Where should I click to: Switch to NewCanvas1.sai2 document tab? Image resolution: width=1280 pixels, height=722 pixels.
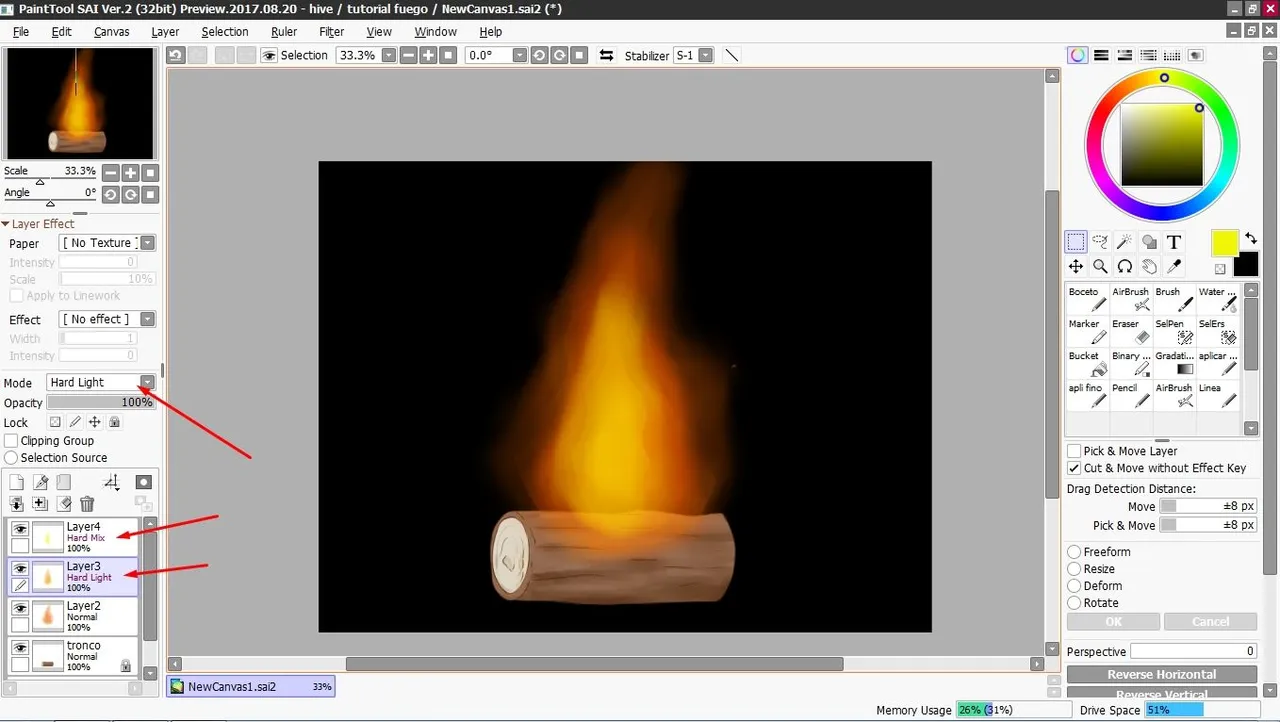(250, 687)
